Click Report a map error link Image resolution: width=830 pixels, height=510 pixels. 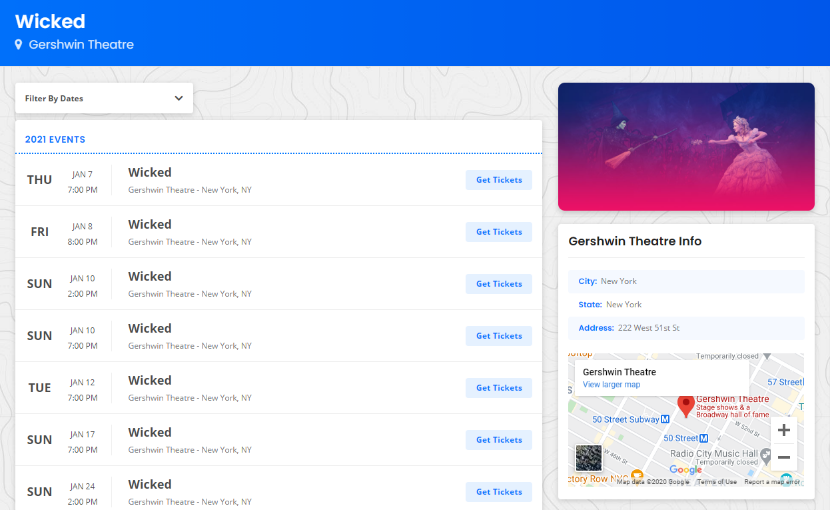pos(772,481)
